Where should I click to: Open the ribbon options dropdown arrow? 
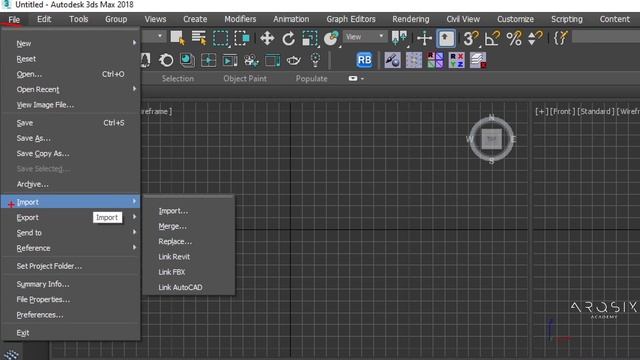(362, 79)
